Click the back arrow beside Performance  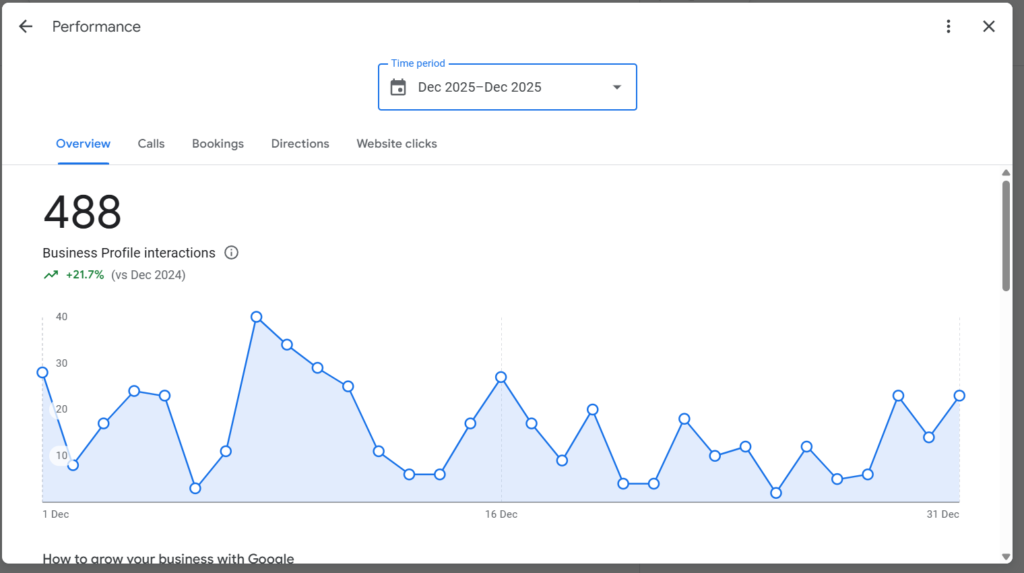(x=26, y=27)
